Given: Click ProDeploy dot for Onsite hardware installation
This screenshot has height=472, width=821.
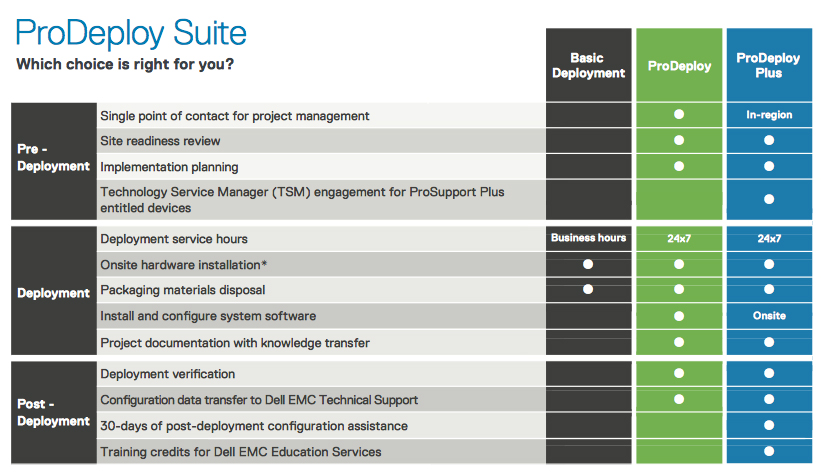Looking at the screenshot, I should pos(679,264).
